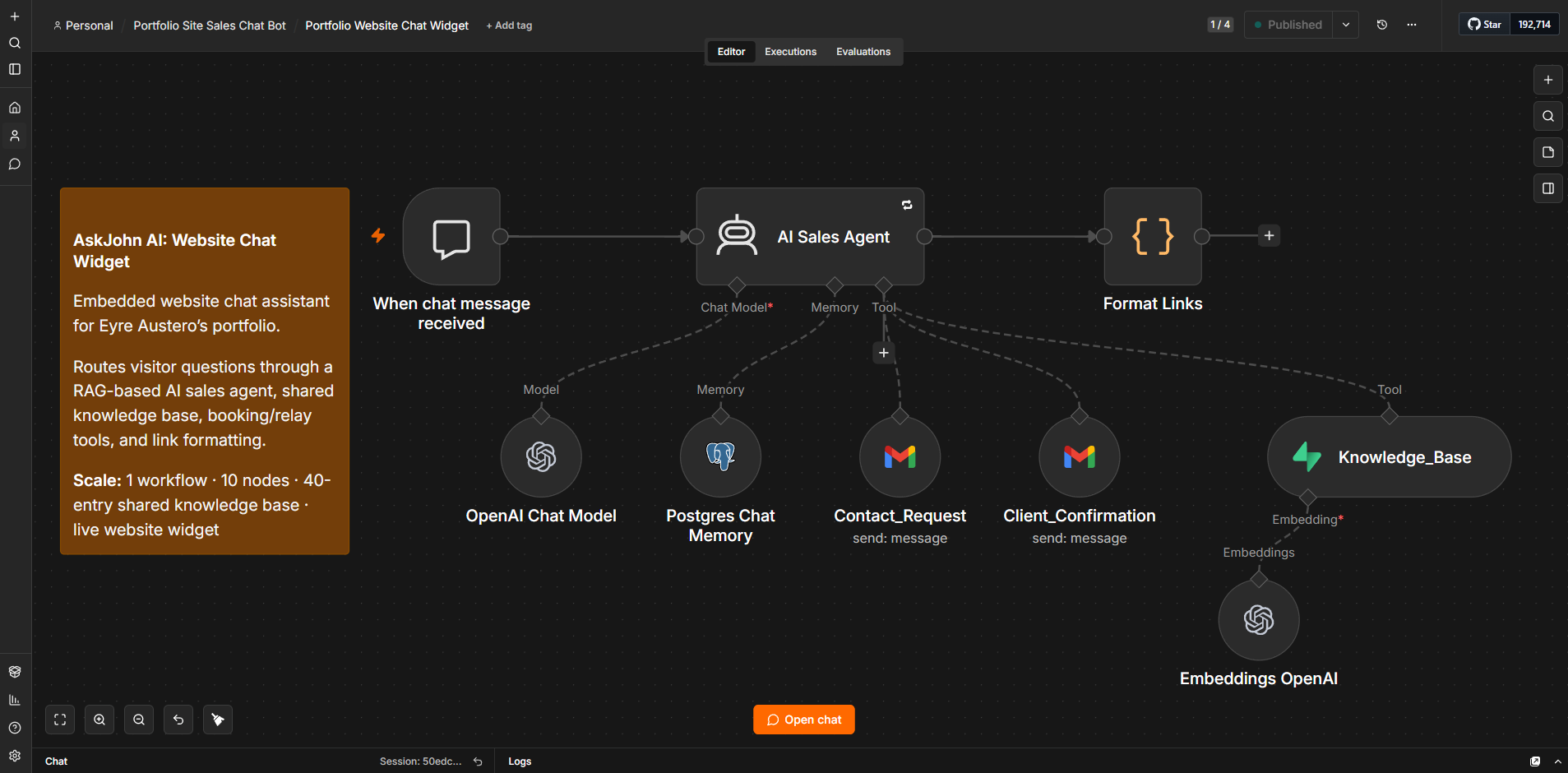
Task: Go to Home via house icon
Action: click(x=15, y=108)
